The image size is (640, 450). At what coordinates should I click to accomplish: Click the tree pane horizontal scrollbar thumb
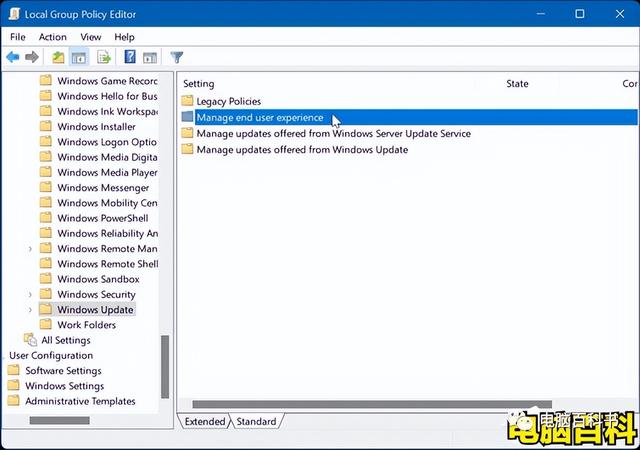60,420
